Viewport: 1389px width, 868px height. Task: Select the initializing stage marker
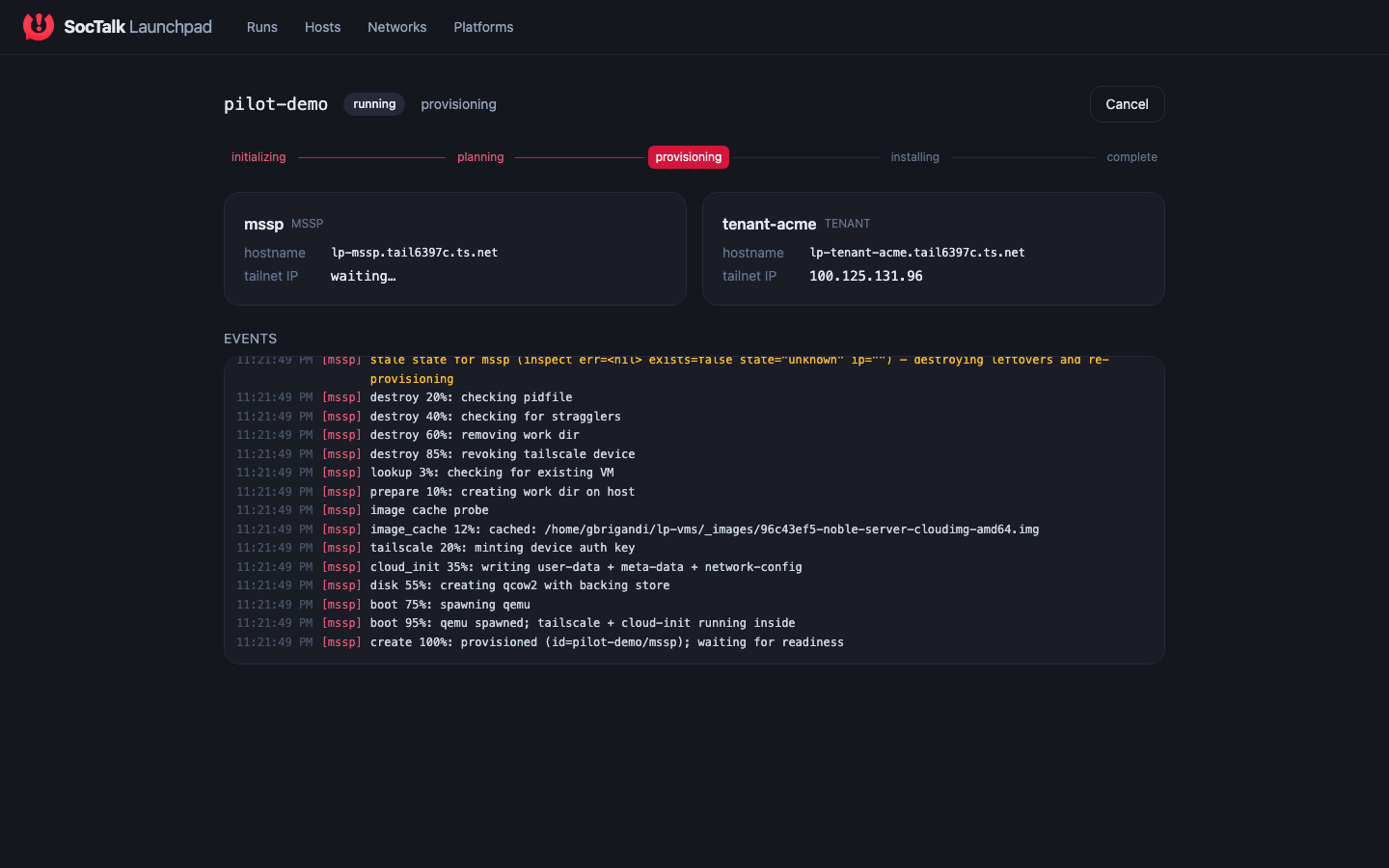tap(259, 157)
